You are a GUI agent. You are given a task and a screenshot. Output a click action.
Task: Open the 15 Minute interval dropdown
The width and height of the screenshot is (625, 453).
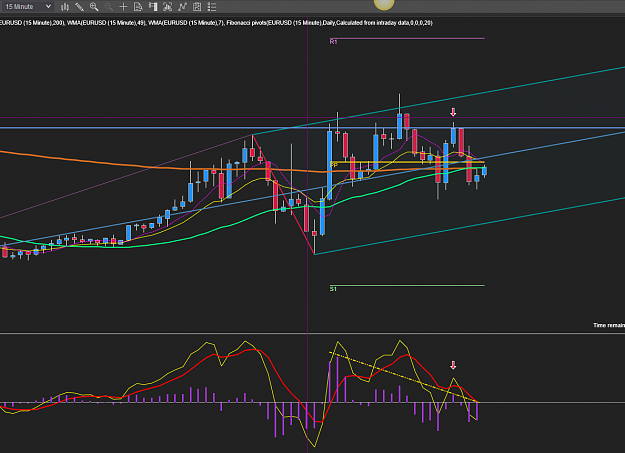27,6
